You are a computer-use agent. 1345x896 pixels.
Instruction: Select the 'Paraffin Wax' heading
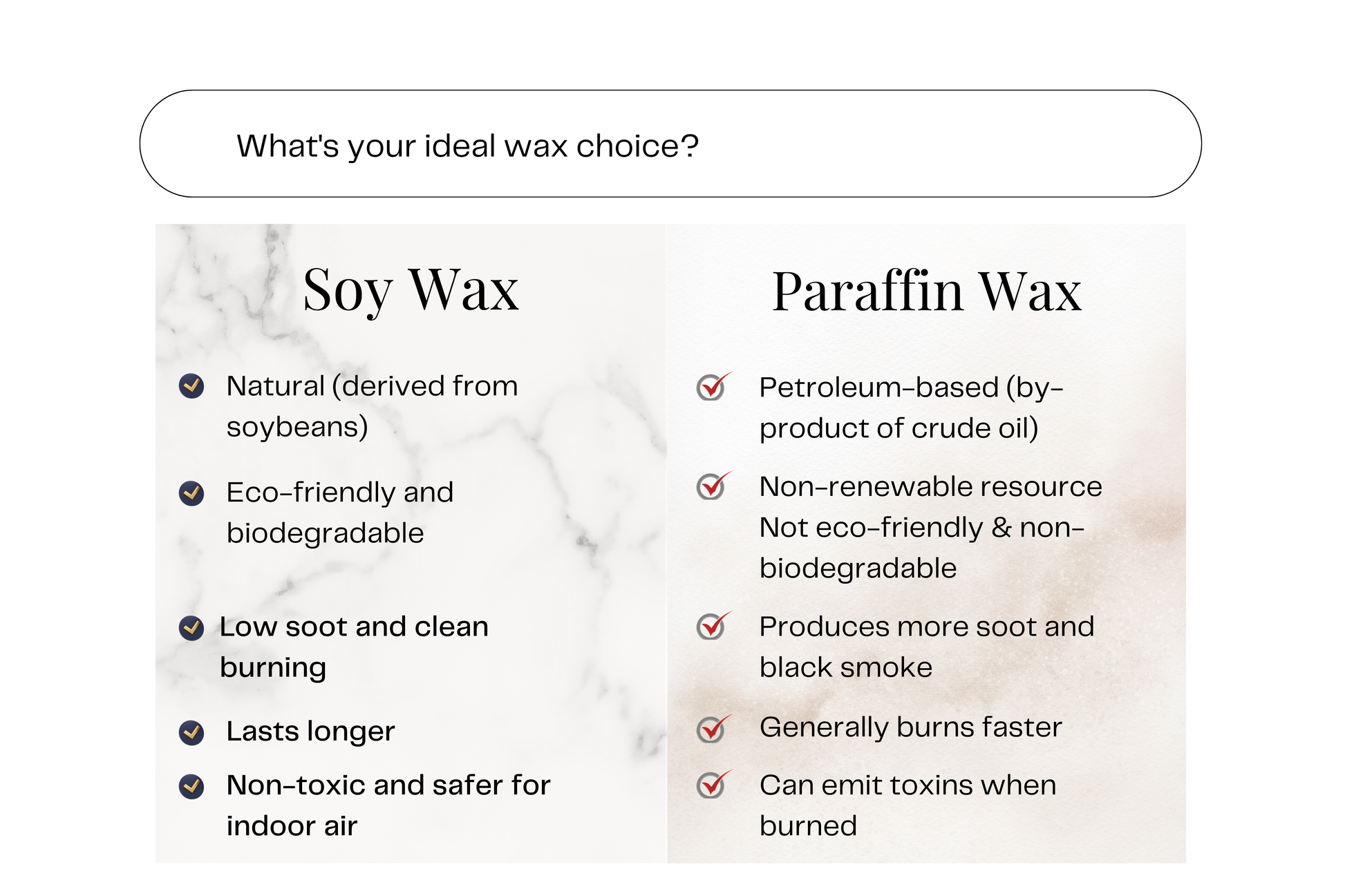tap(926, 292)
